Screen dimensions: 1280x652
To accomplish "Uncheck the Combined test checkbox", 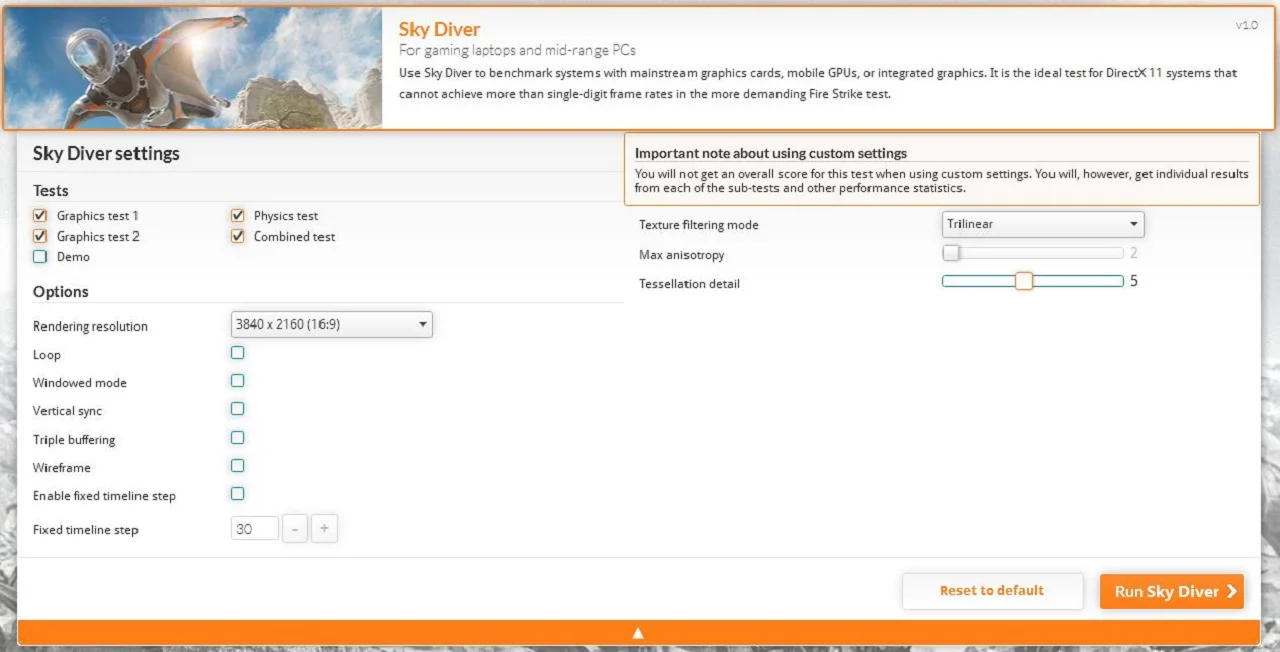I will pyautogui.click(x=237, y=236).
